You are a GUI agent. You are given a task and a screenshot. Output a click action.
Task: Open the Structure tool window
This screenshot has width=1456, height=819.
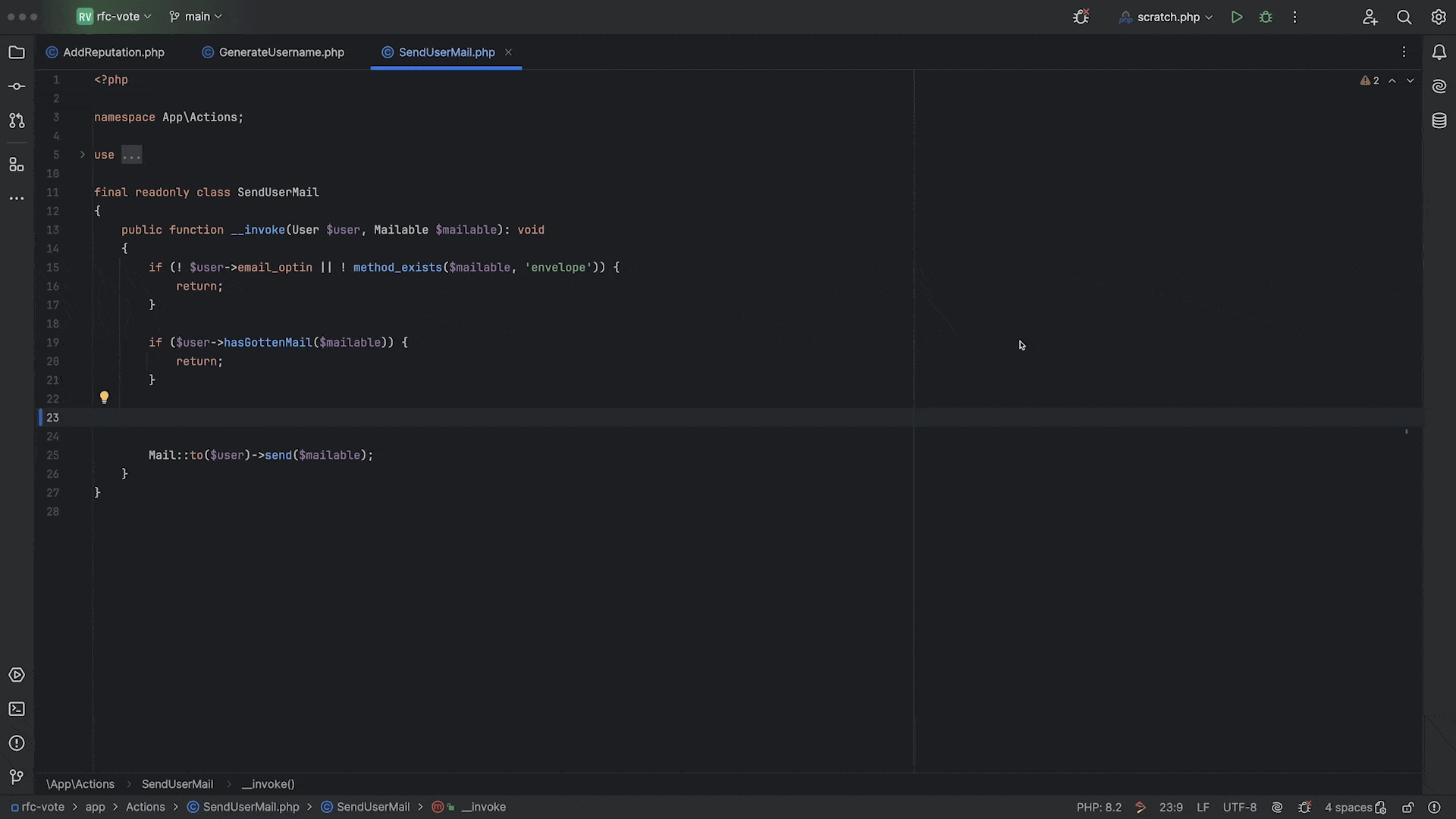point(17,165)
